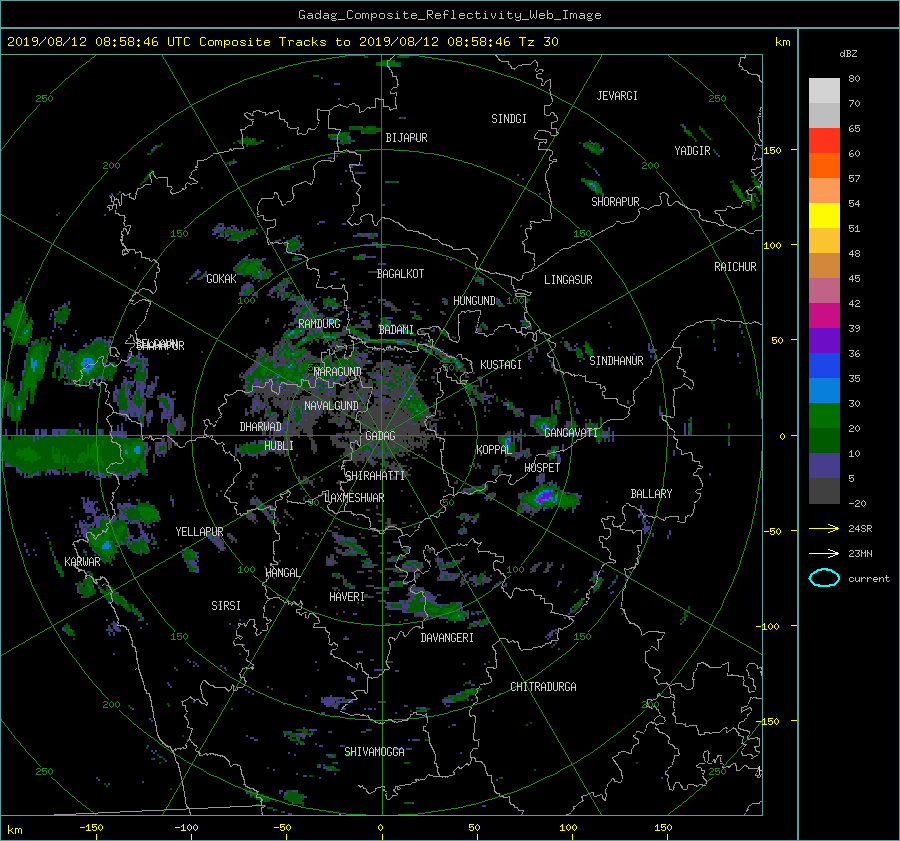Click the KOPPAL city label
The image size is (900, 841).
click(494, 450)
